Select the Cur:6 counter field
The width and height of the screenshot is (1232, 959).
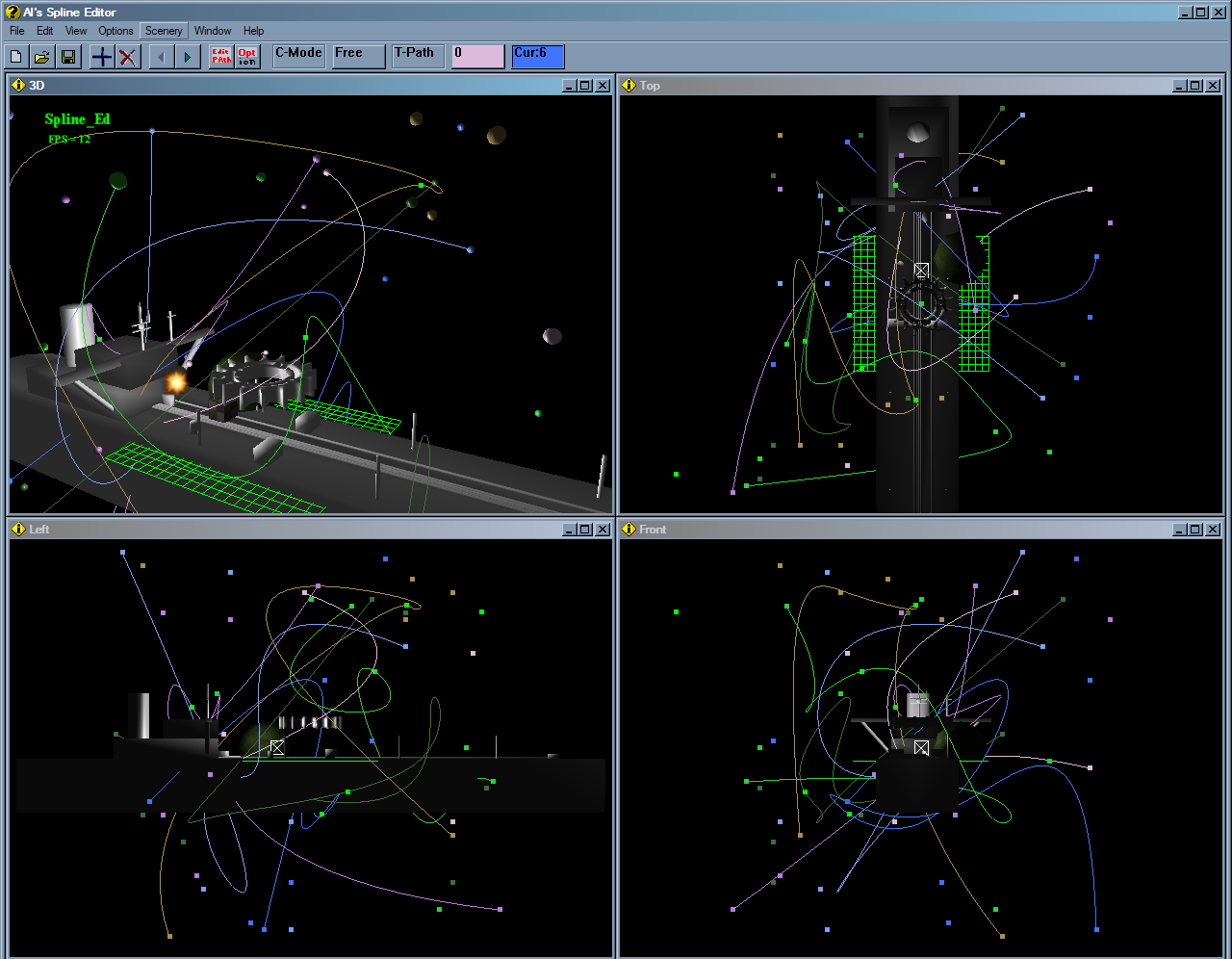[537, 56]
